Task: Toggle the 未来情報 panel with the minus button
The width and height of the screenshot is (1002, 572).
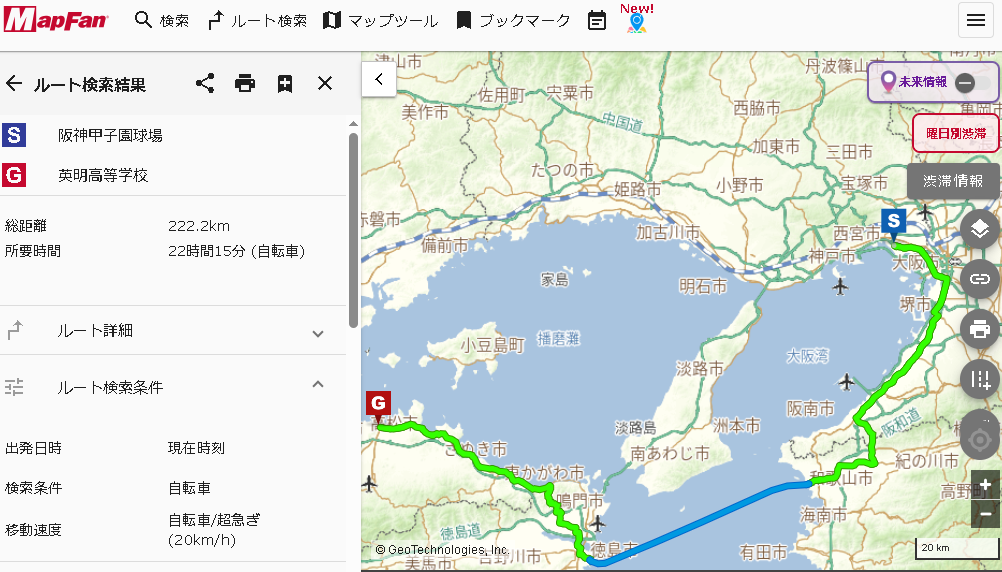Action: click(x=965, y=83)
